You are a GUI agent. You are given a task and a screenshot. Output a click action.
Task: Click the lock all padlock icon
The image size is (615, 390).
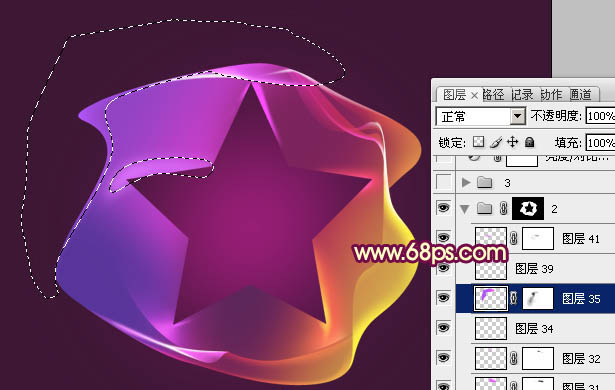coord(529,142)
